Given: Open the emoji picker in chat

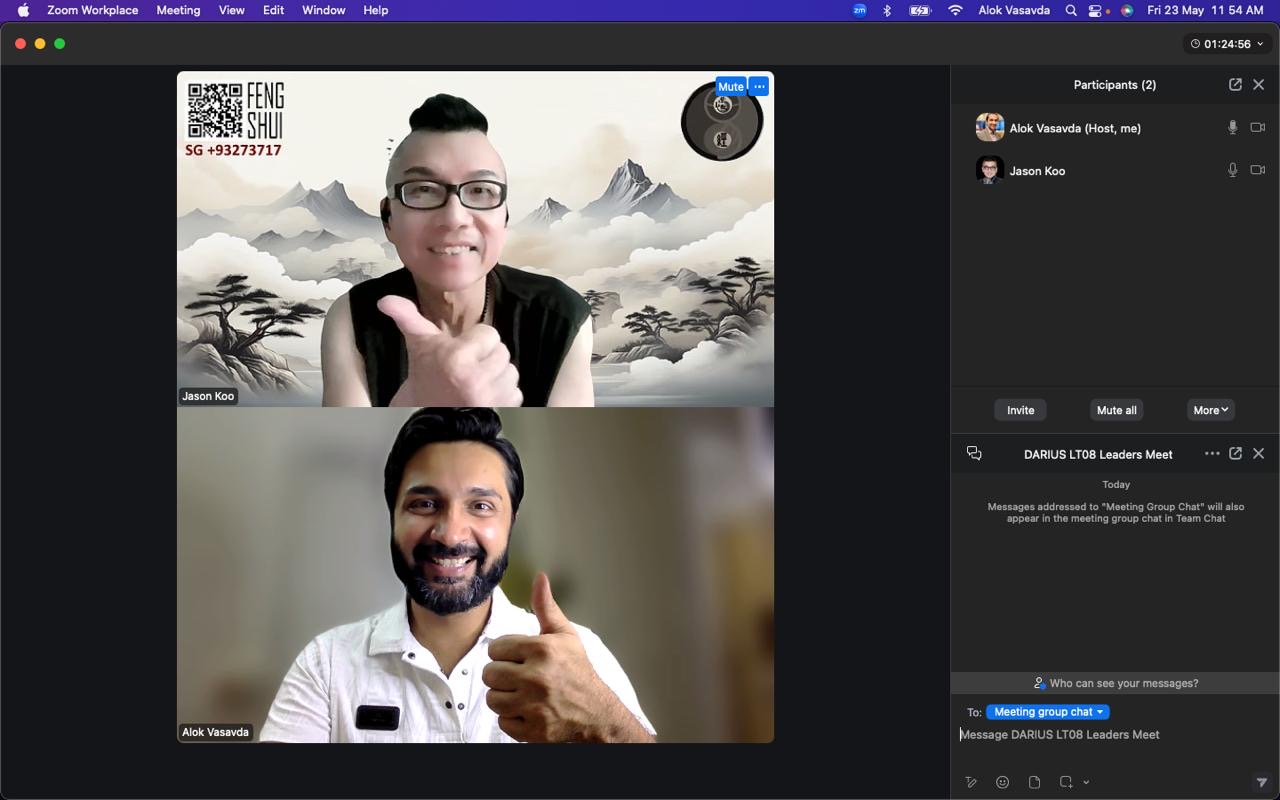Looking at the screenshot, I should [x=1002, y=782].
